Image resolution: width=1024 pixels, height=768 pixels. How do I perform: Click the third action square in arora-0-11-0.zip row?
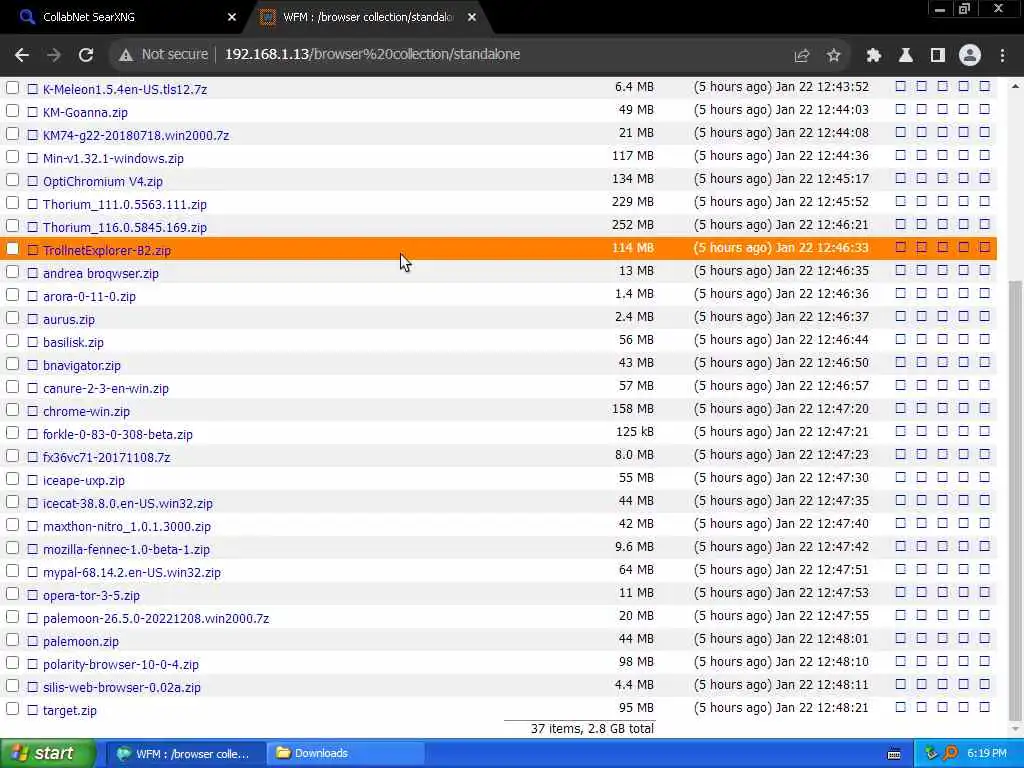(x=942, y=293)
